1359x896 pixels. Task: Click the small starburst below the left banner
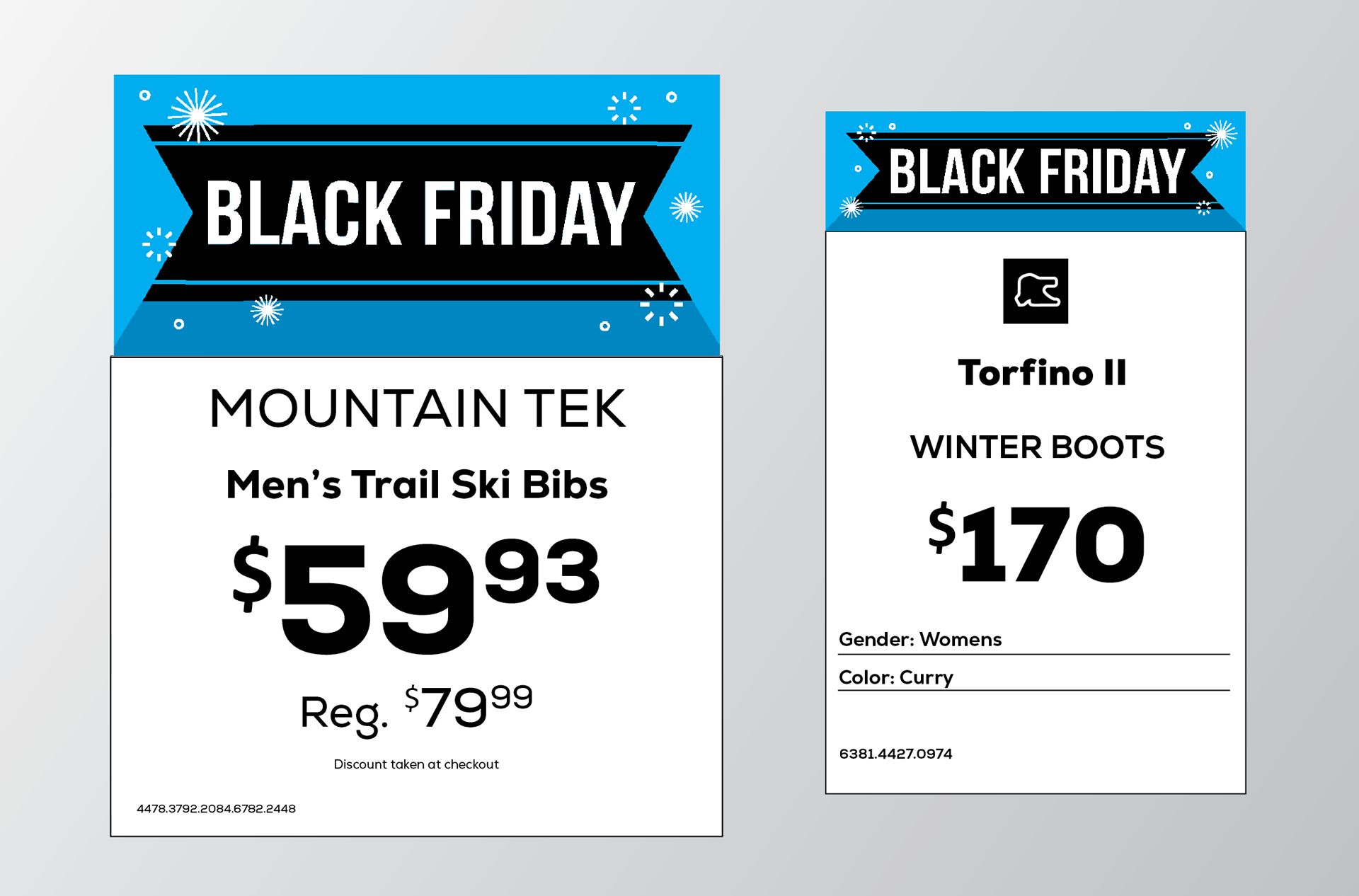[x=267, y=311]
